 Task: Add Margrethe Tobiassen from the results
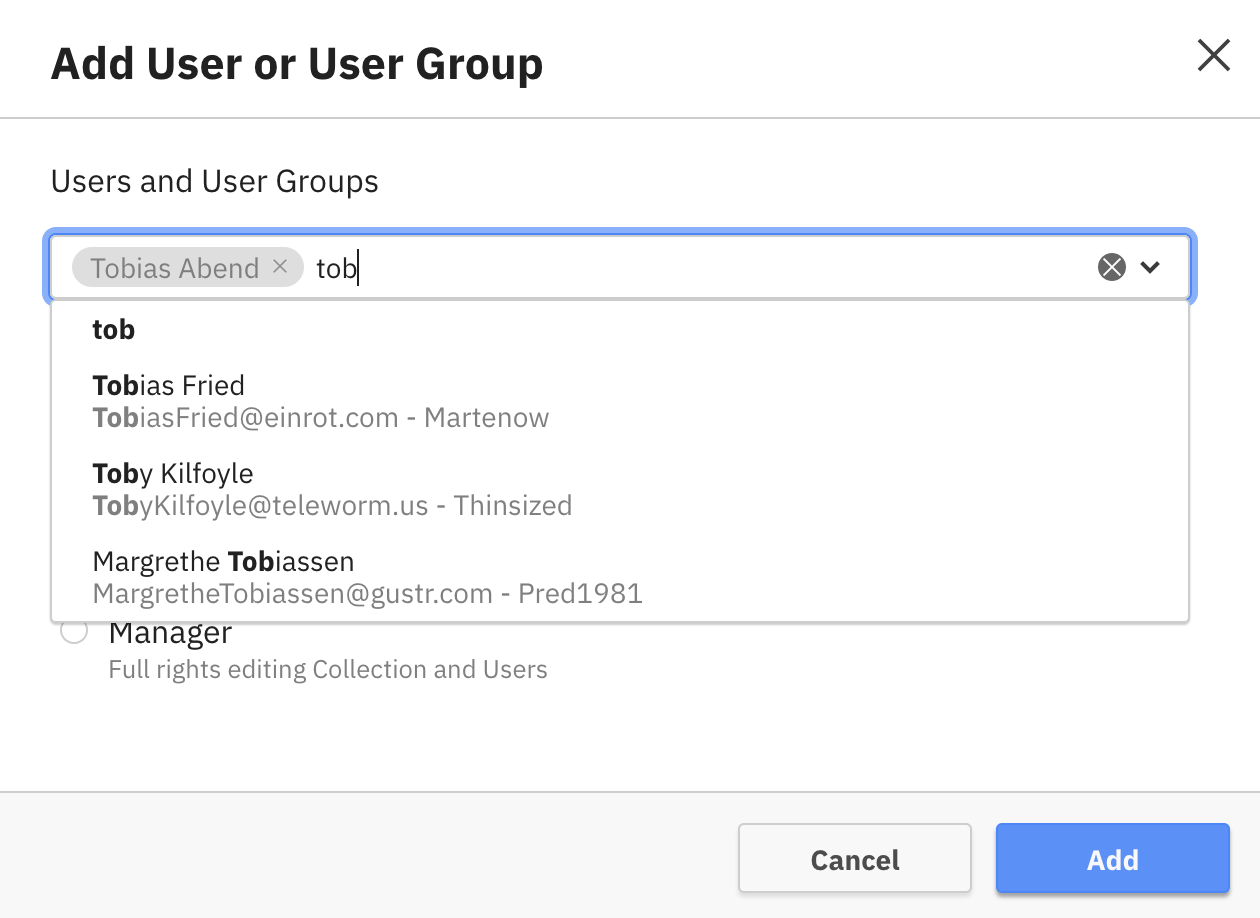point(223,561)
